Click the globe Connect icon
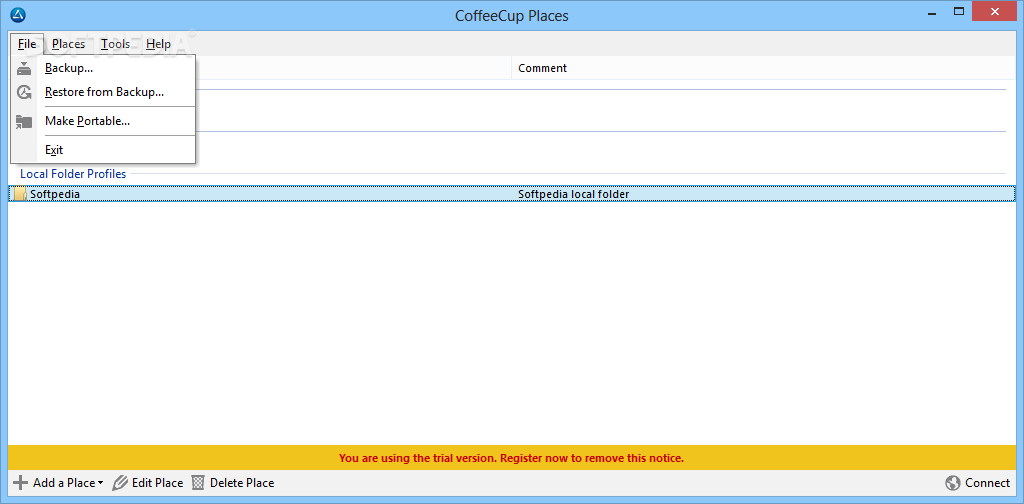Screen dimensions: 1024x504 click(x=953, y=483)
